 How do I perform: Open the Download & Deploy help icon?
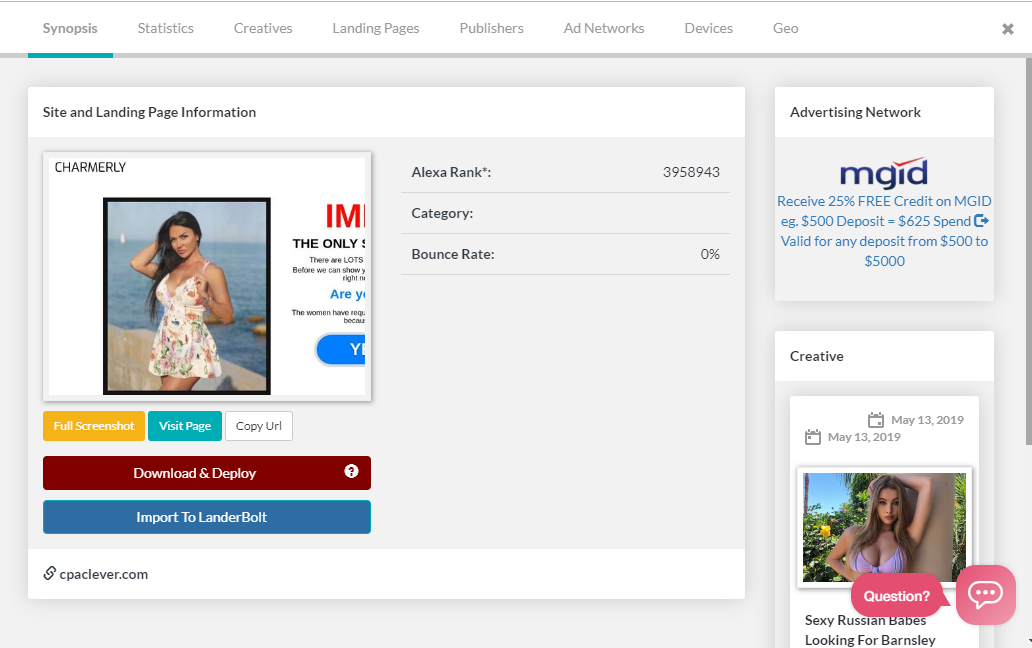351,471
